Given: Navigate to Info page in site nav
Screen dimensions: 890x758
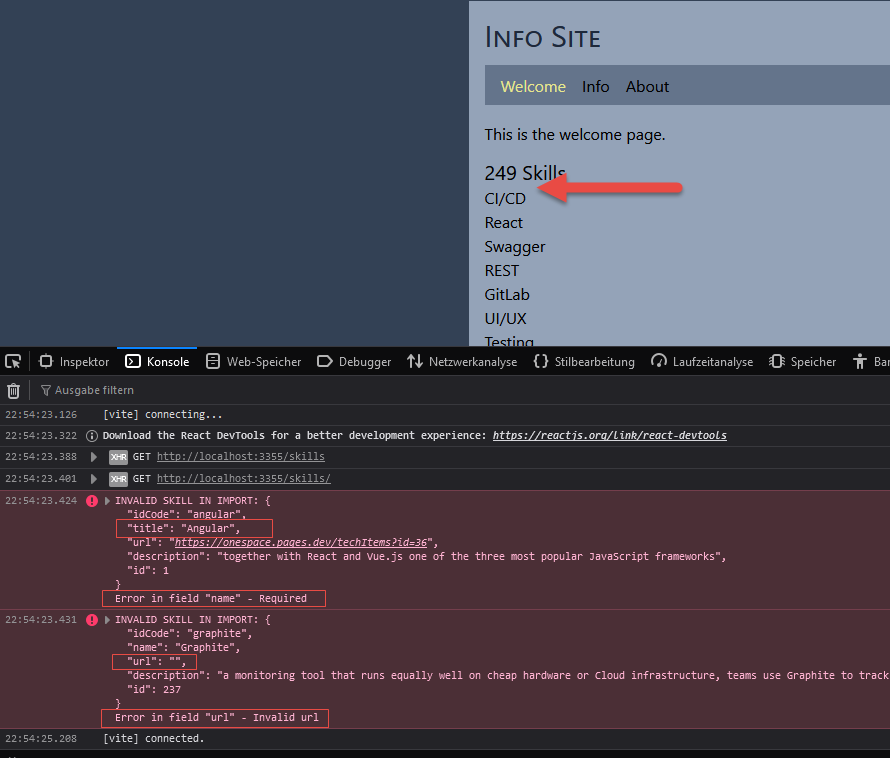Looking at the screenshot, I should coord(595,87).
